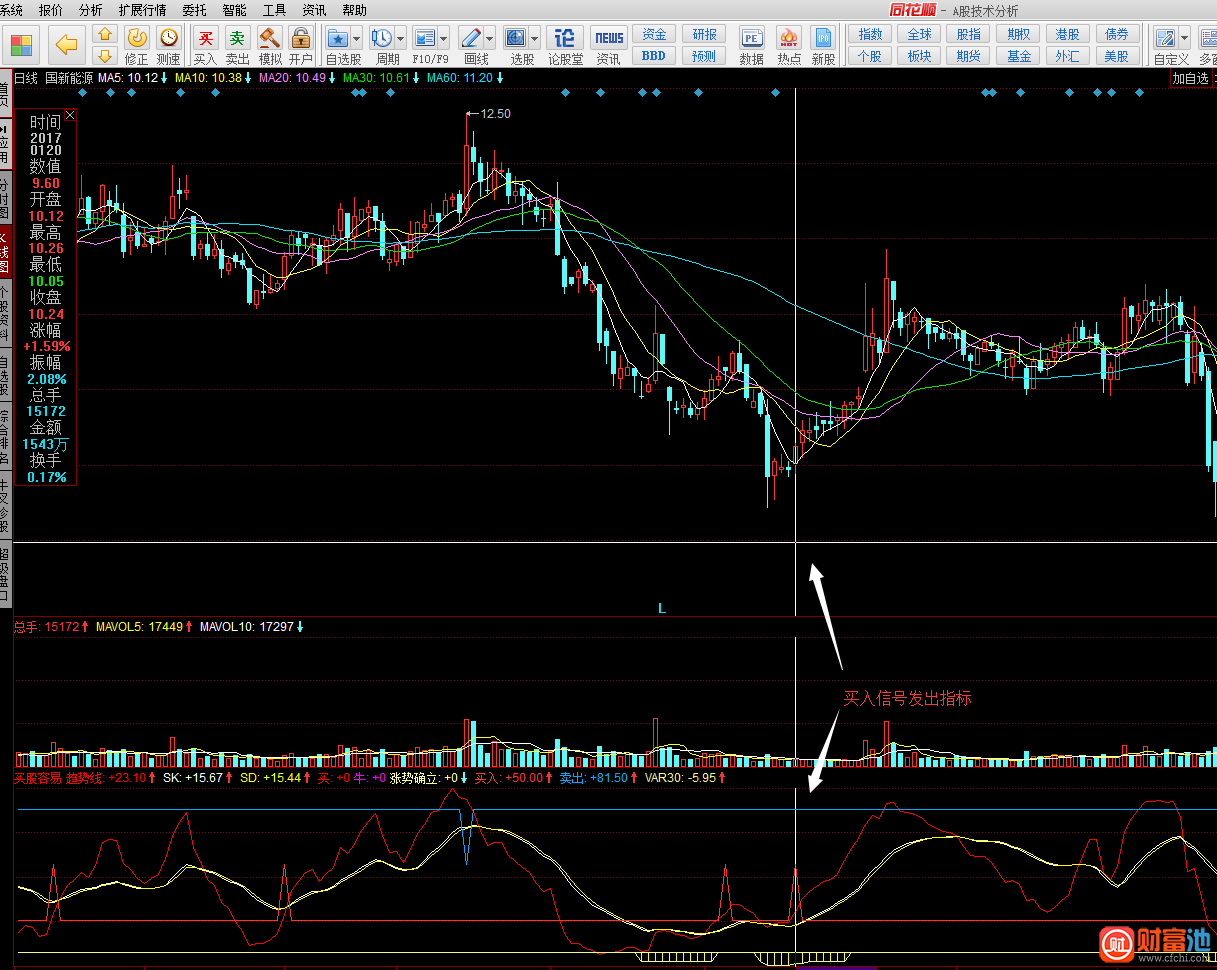Click the 板块 button
The height and width of the screenshot is (970, 1217).
point(919,56)
